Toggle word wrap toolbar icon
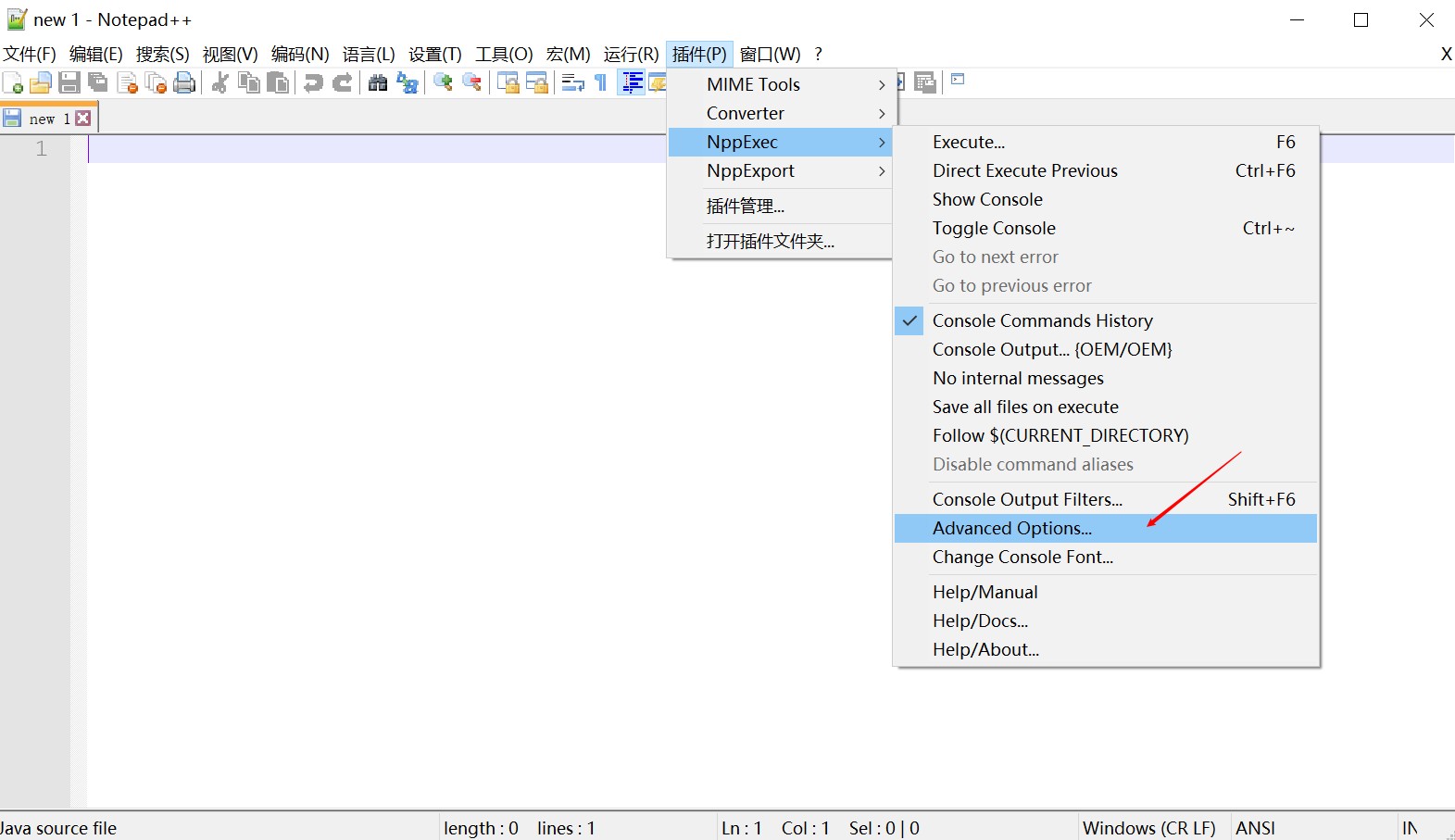This screenshot has width=1455, height=840. [x=572, y=83]
